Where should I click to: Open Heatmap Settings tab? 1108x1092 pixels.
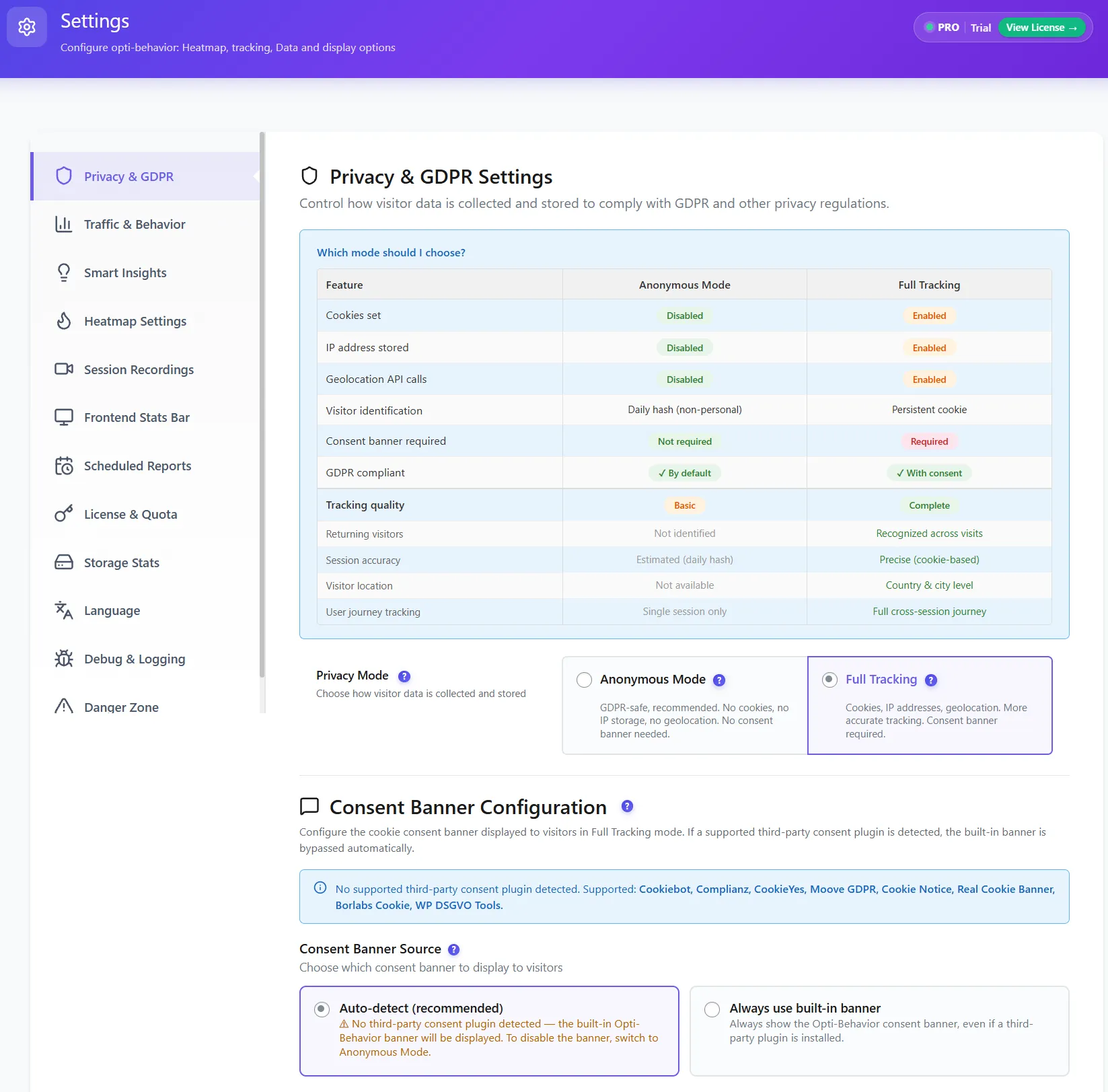pos(145,321)
